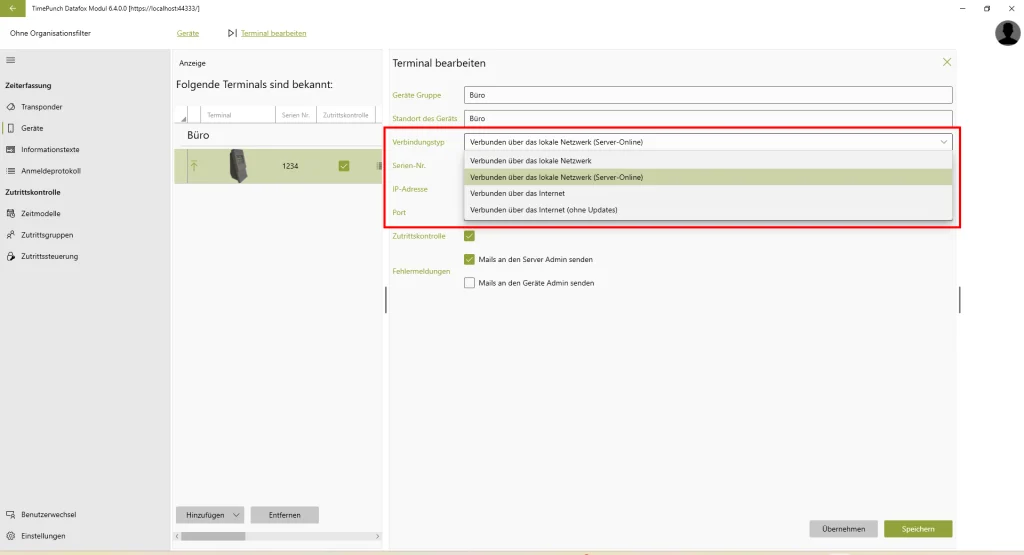
Task: Open Informationstexte in the sidebar
Action: 50,150
